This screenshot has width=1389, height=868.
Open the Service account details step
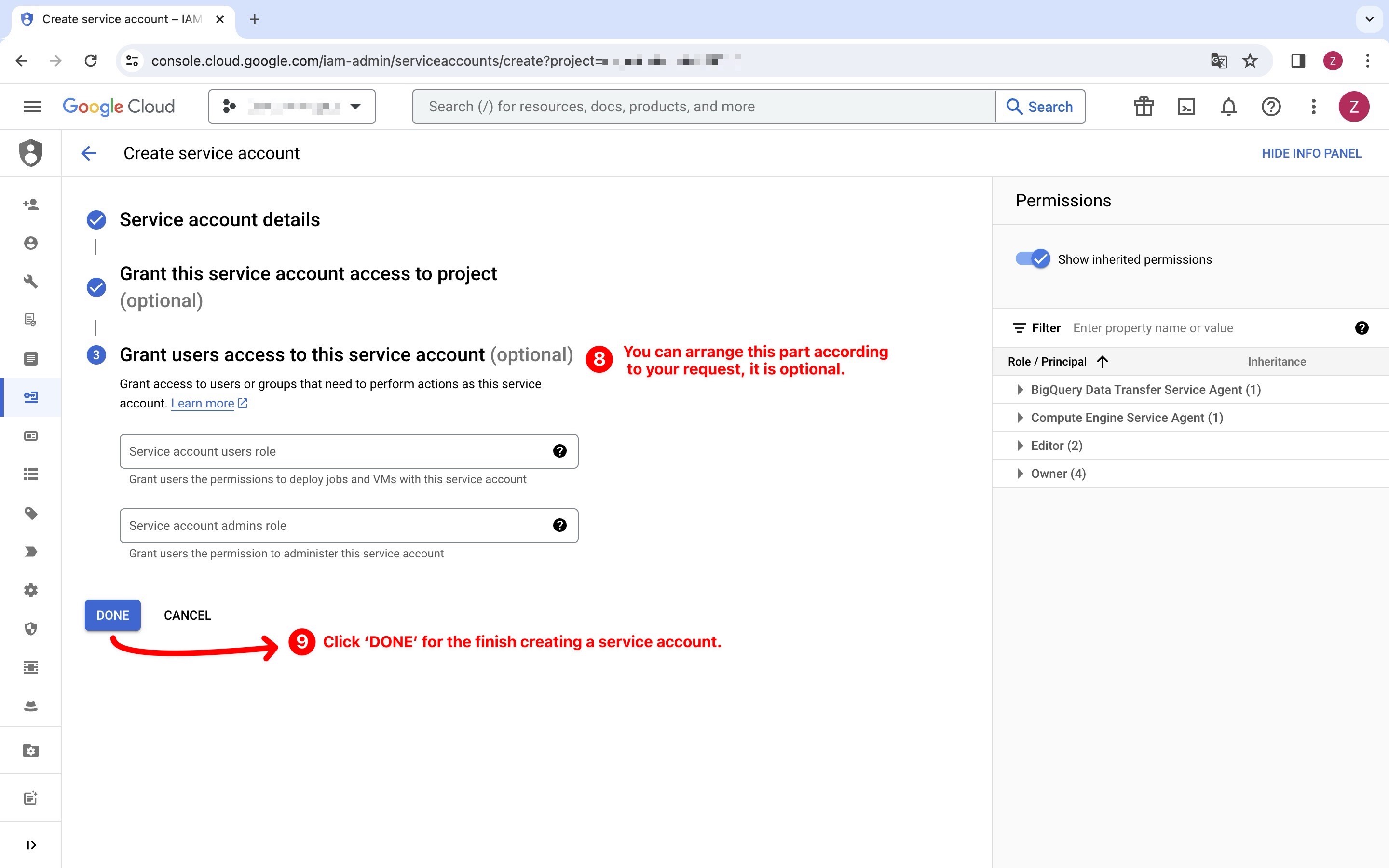coord(219,220)
